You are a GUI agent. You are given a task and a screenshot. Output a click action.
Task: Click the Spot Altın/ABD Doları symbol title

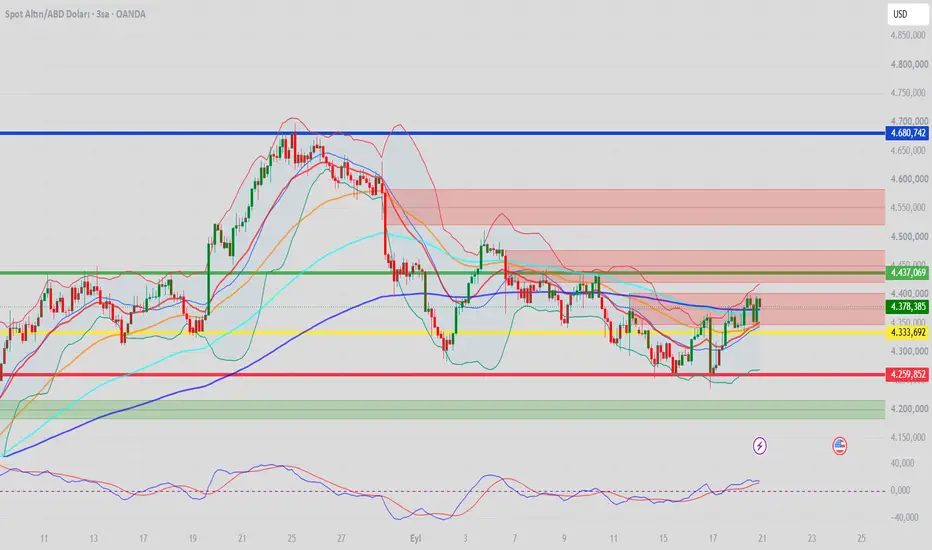point(75,14)
